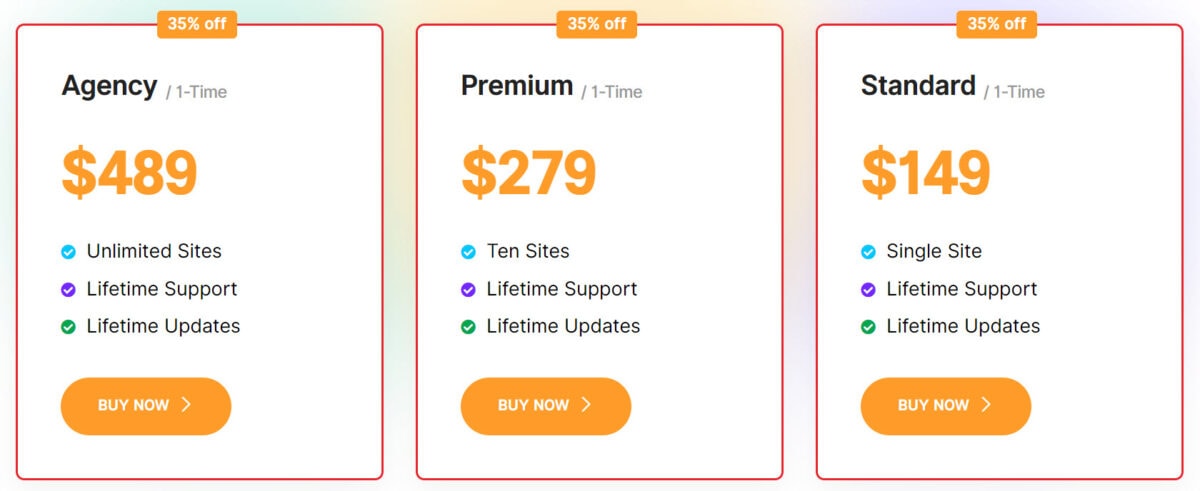
Task: Click the 35% off badge above Agency
Action: pos(197,24)
